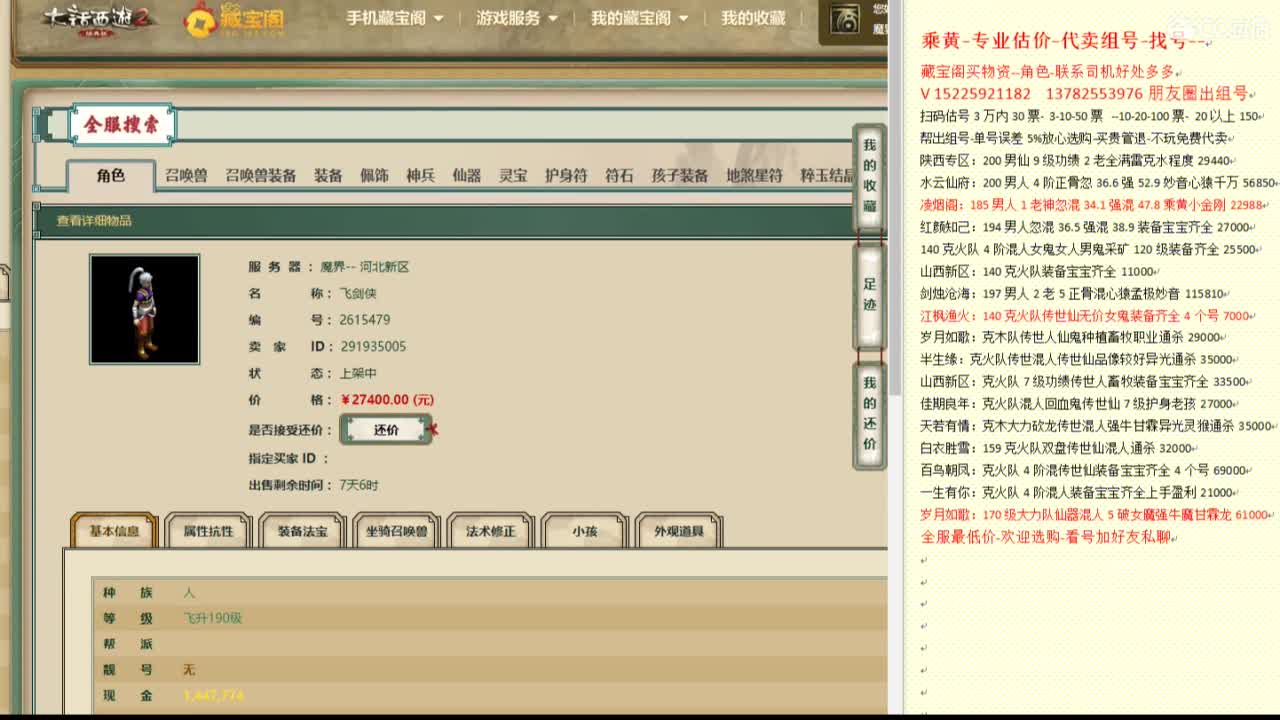
Task: Click the 藏宝阁 site logo
Action: click(235, 19)
